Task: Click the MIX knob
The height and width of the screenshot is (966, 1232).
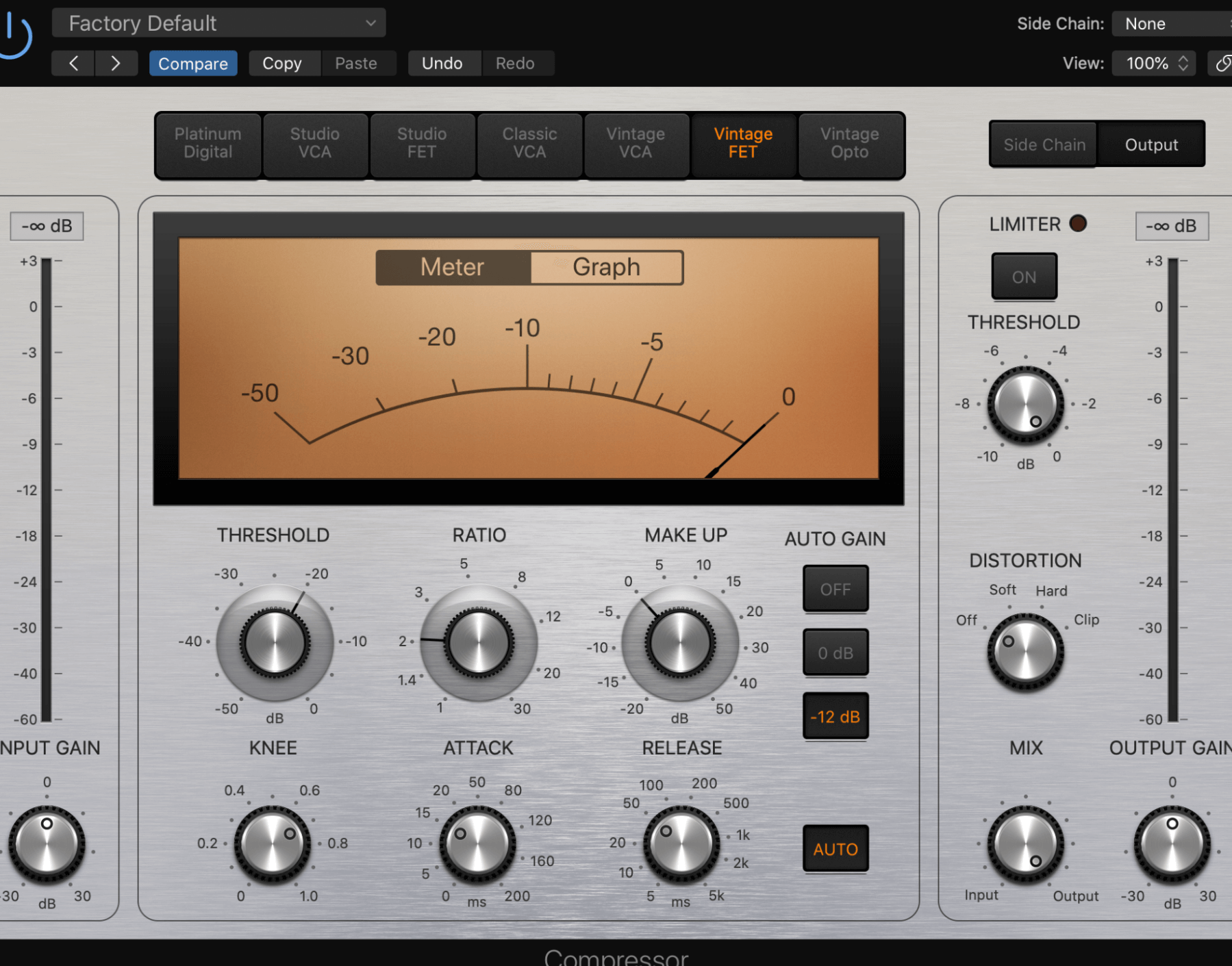Action: [x=1025, y=845]
